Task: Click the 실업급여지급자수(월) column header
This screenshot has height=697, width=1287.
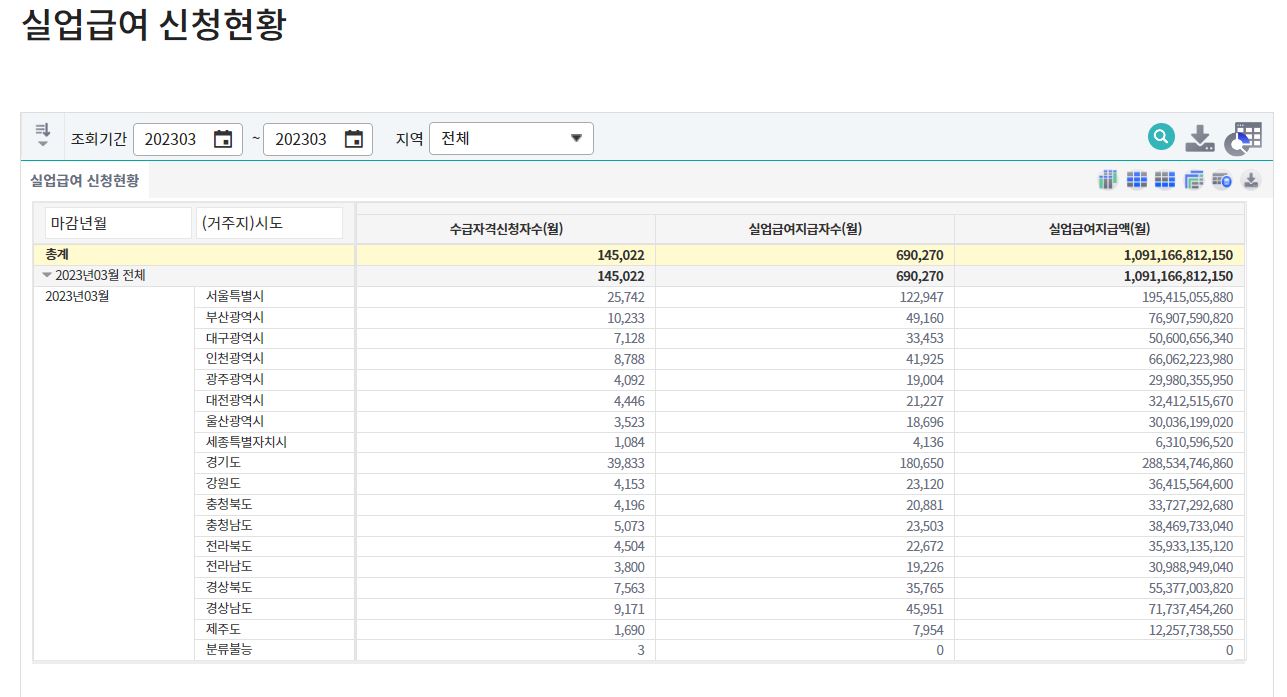Action: [x=805, y=229]
